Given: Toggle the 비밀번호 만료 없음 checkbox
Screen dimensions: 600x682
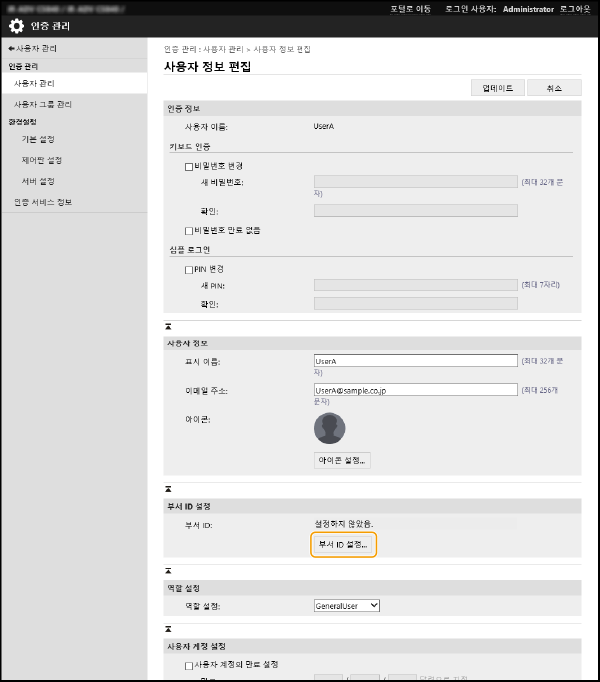Looking at the screenshot, I should 188,230.
